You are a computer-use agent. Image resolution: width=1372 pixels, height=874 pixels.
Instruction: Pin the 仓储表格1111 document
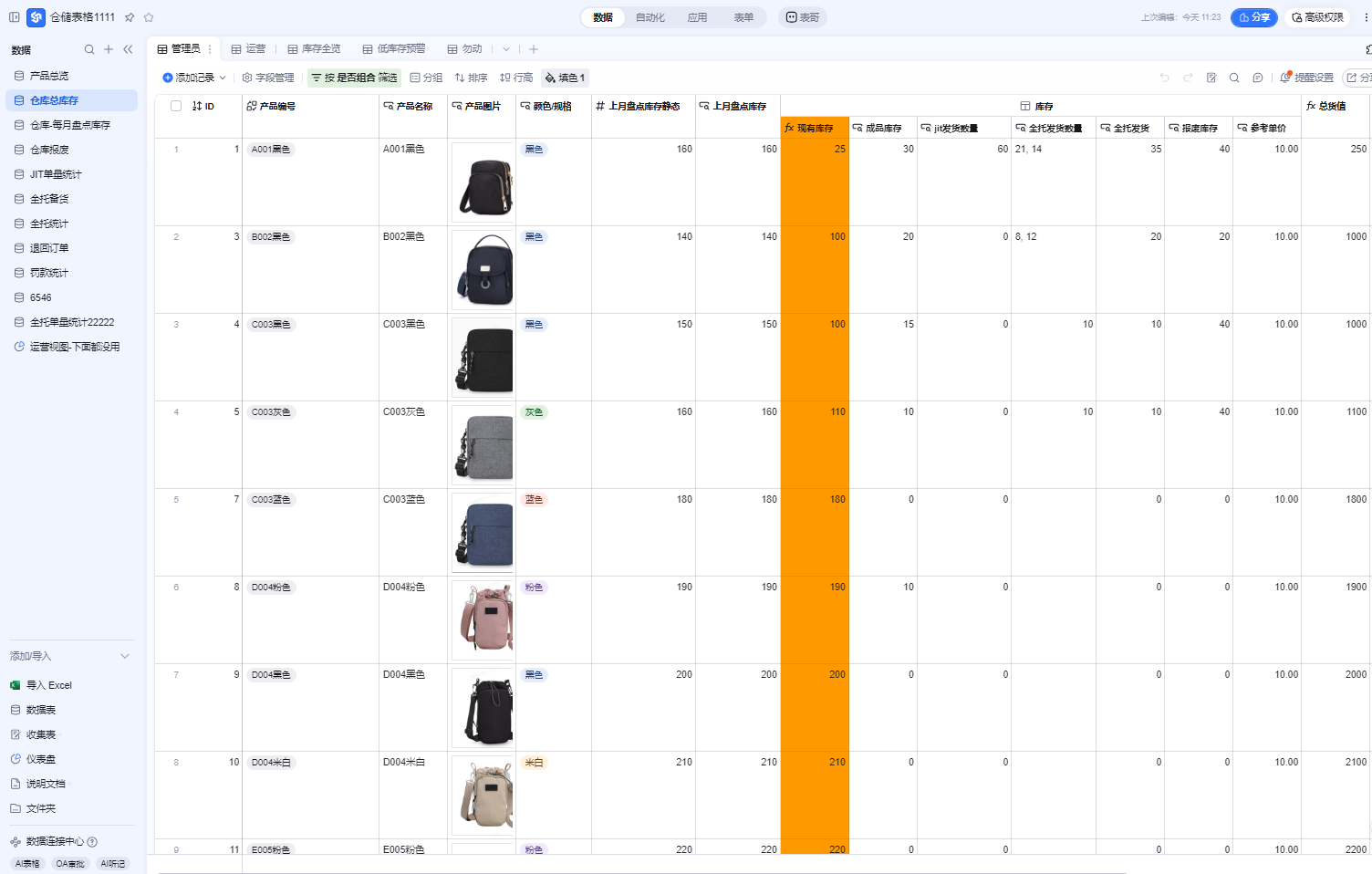tap(130, 17)
